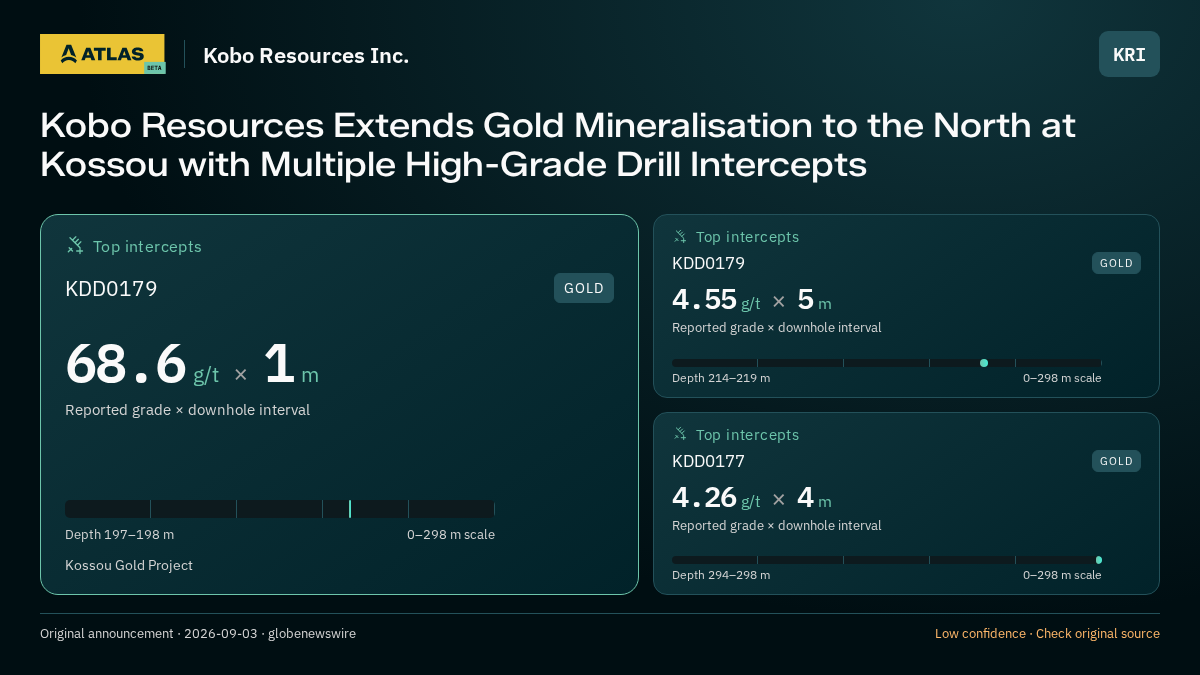Click the GOLD tag on the 4.55 g/t card

[1116, 263]
